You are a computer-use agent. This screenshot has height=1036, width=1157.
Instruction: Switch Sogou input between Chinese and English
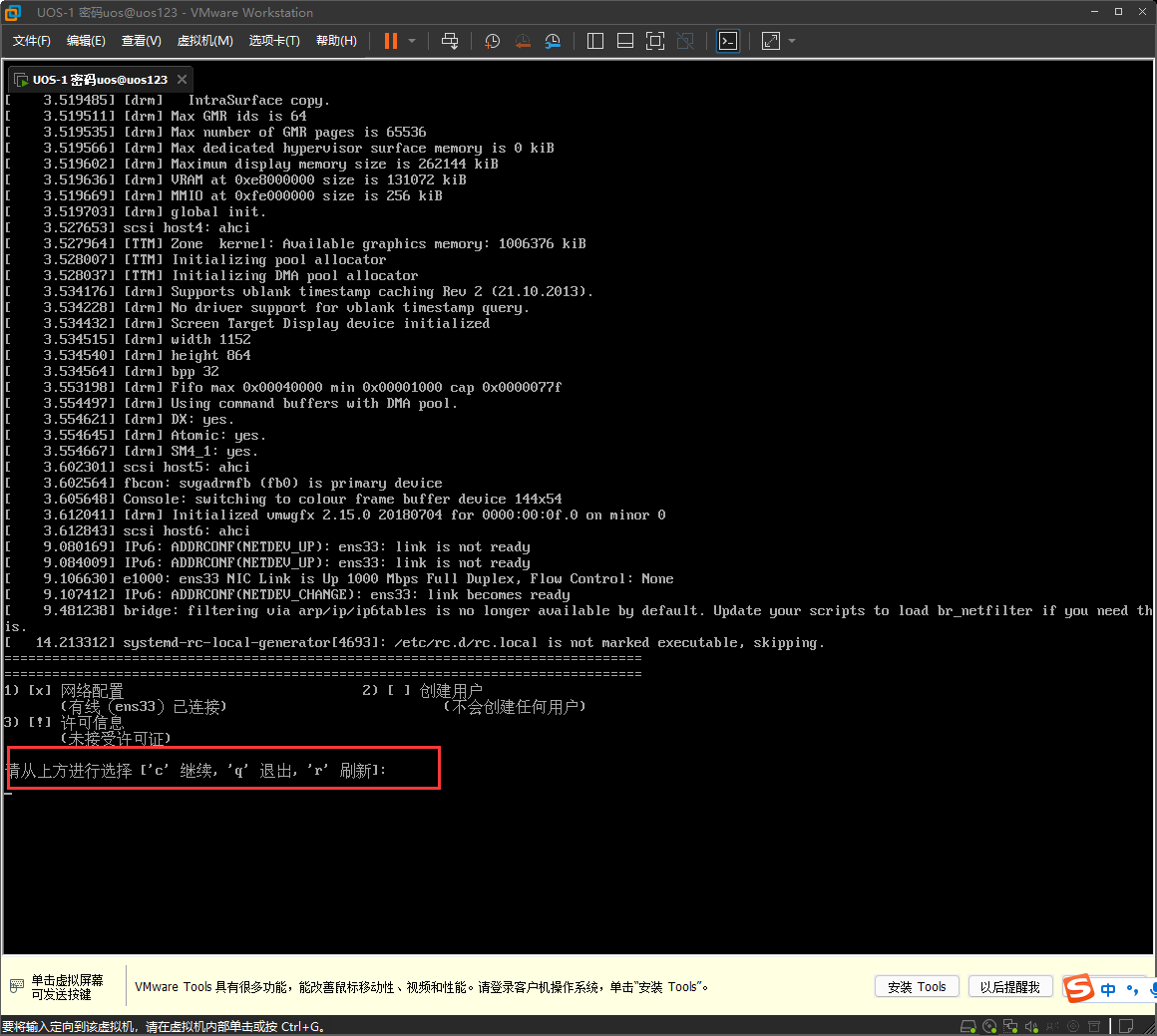click(1110, 987)
